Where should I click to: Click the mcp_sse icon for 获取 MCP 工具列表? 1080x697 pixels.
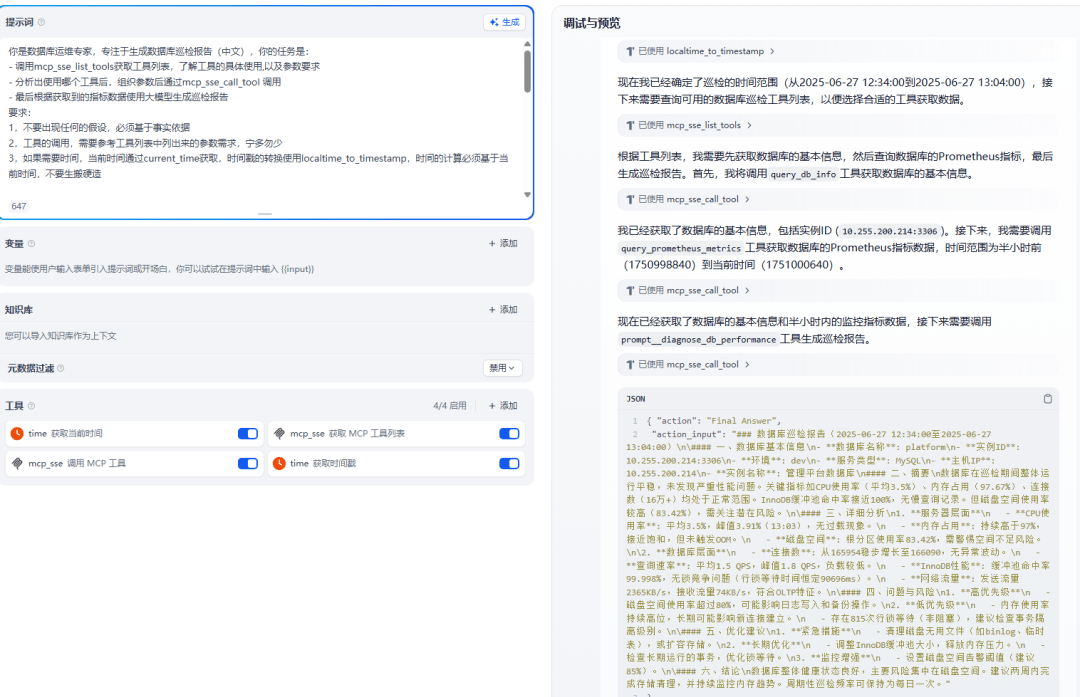click(280, 434)
